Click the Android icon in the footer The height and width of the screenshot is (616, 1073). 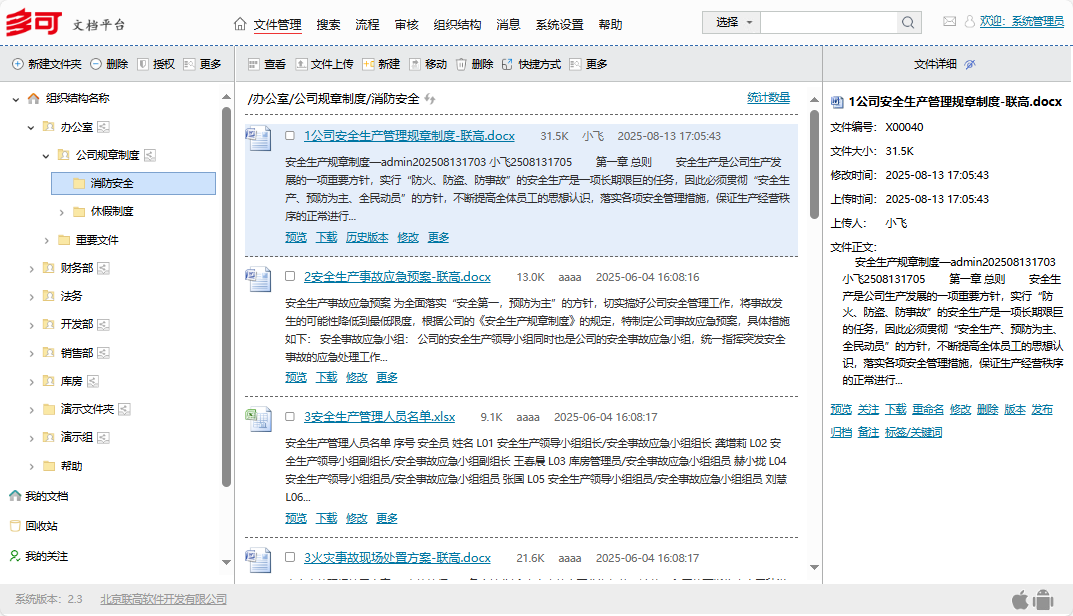pyautogui.click(x=1043, y=600)
